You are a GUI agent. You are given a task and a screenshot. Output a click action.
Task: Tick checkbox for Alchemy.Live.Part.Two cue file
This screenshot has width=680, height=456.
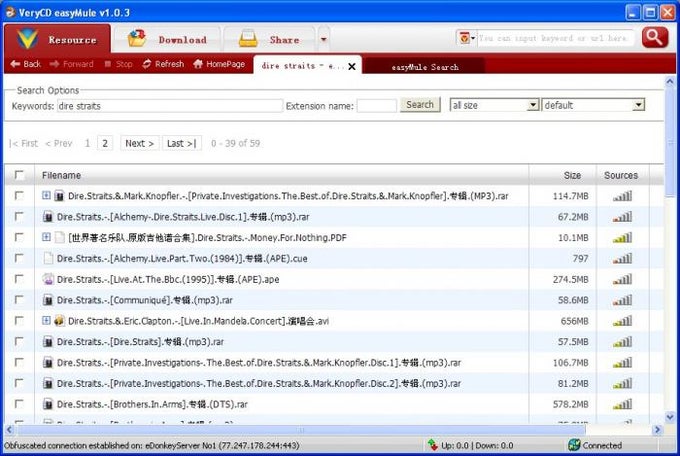click(x=19, y=258)
